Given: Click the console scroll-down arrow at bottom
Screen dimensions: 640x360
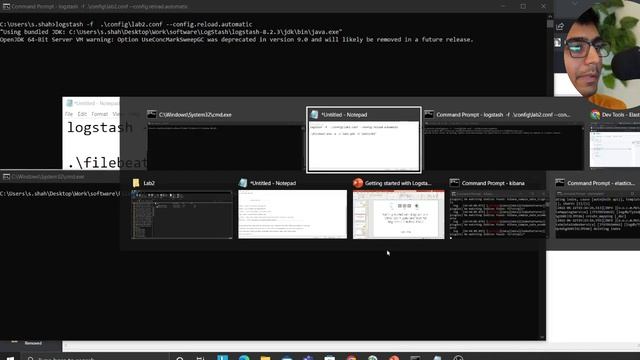Looking at the screenshot, I should pyautogui.click(x=542, y=337).
